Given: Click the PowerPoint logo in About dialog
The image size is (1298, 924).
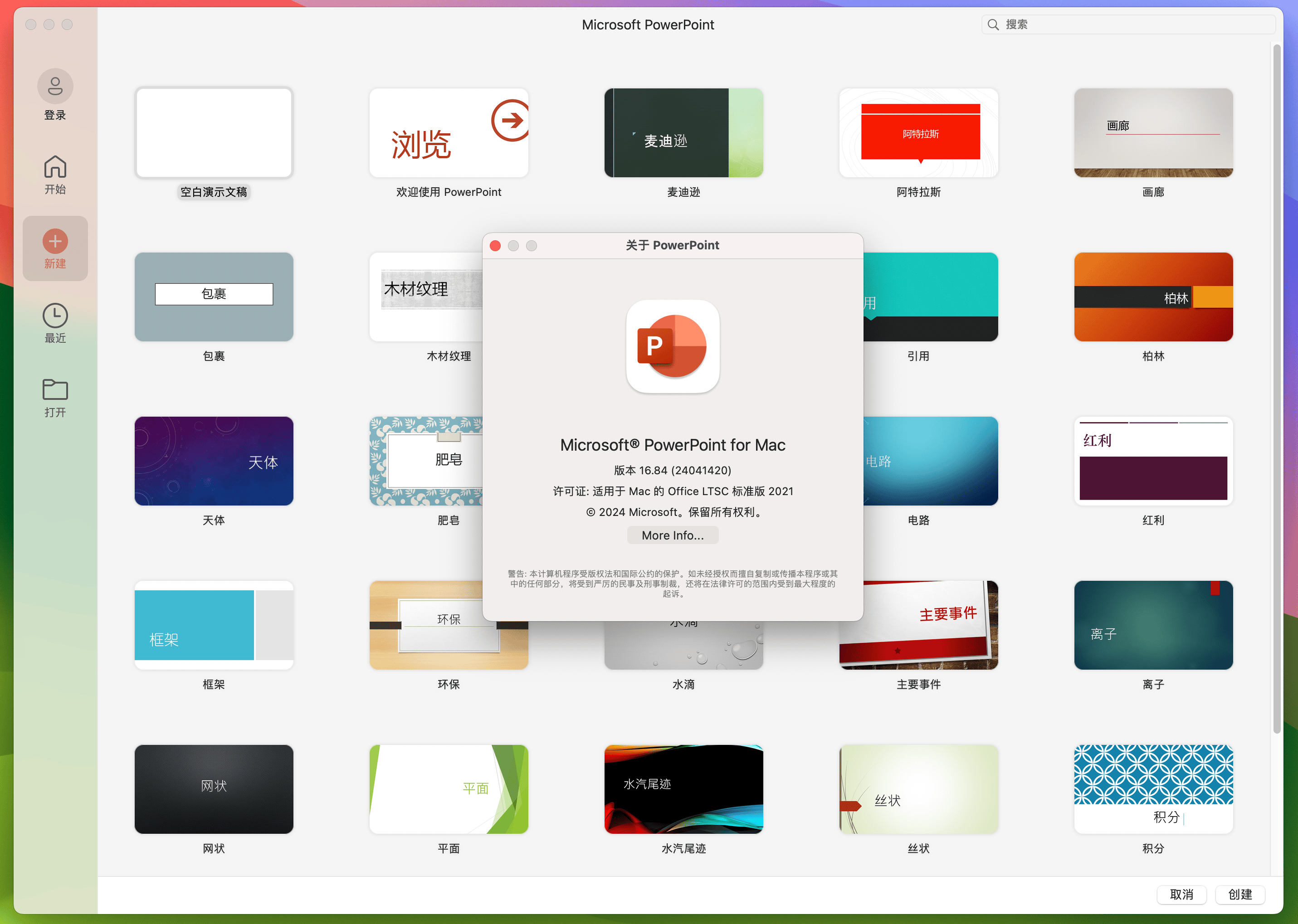Looking at the screenshot, I should [x=673, y=346].
